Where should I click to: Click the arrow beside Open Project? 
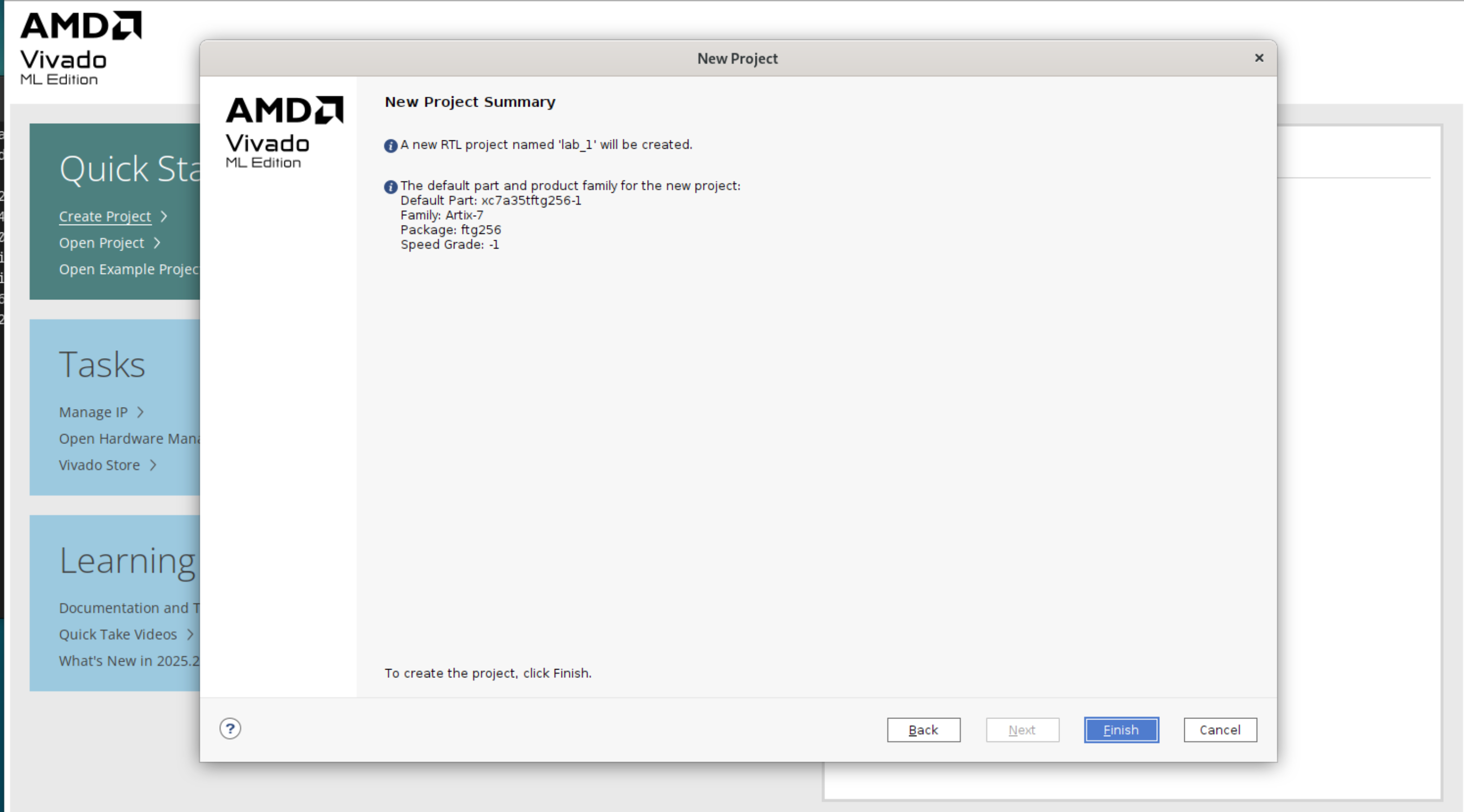pos(158,243)
